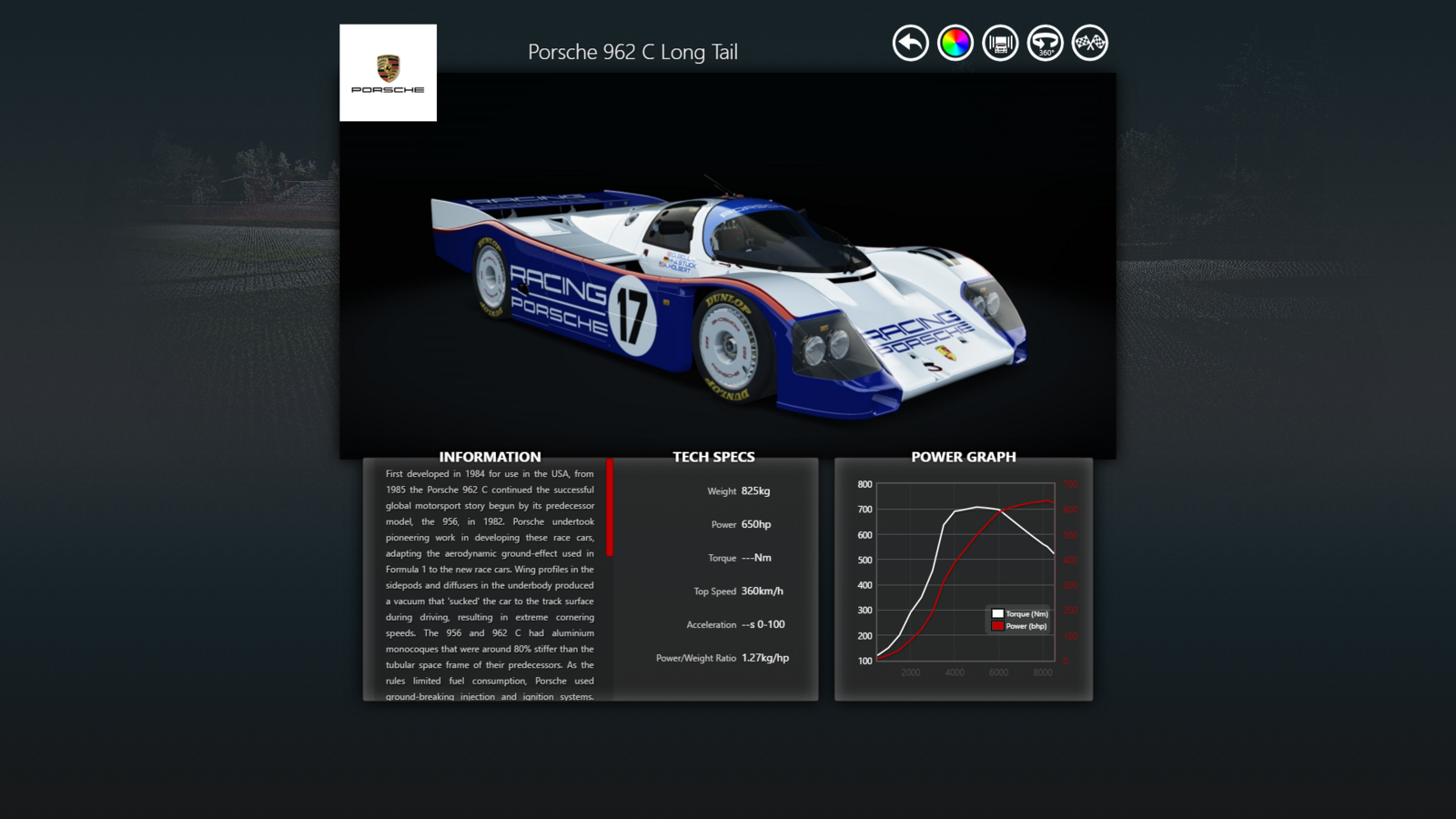Click the Torque value "---Nm"
1456x819 pixels.
point(756,558)
